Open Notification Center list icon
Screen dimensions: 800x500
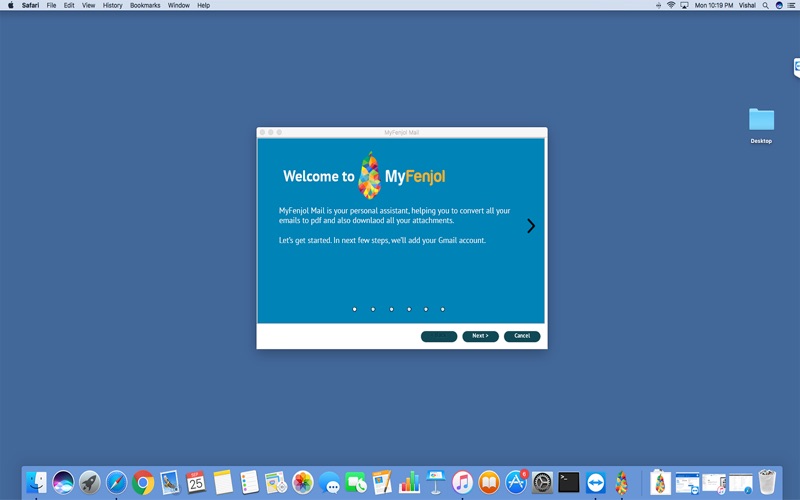click(792, 5)
